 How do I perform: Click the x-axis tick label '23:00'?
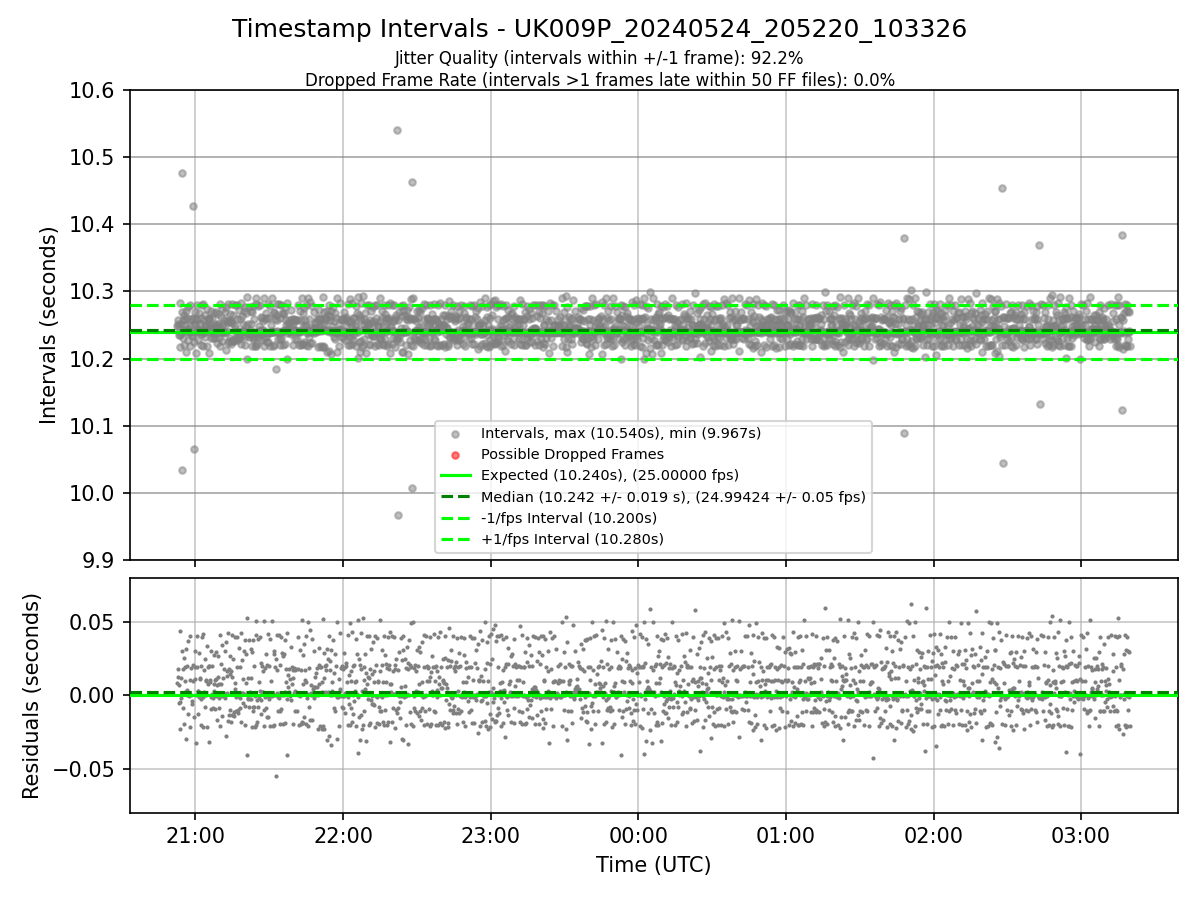pyautogui.click(x=490, y=835)
